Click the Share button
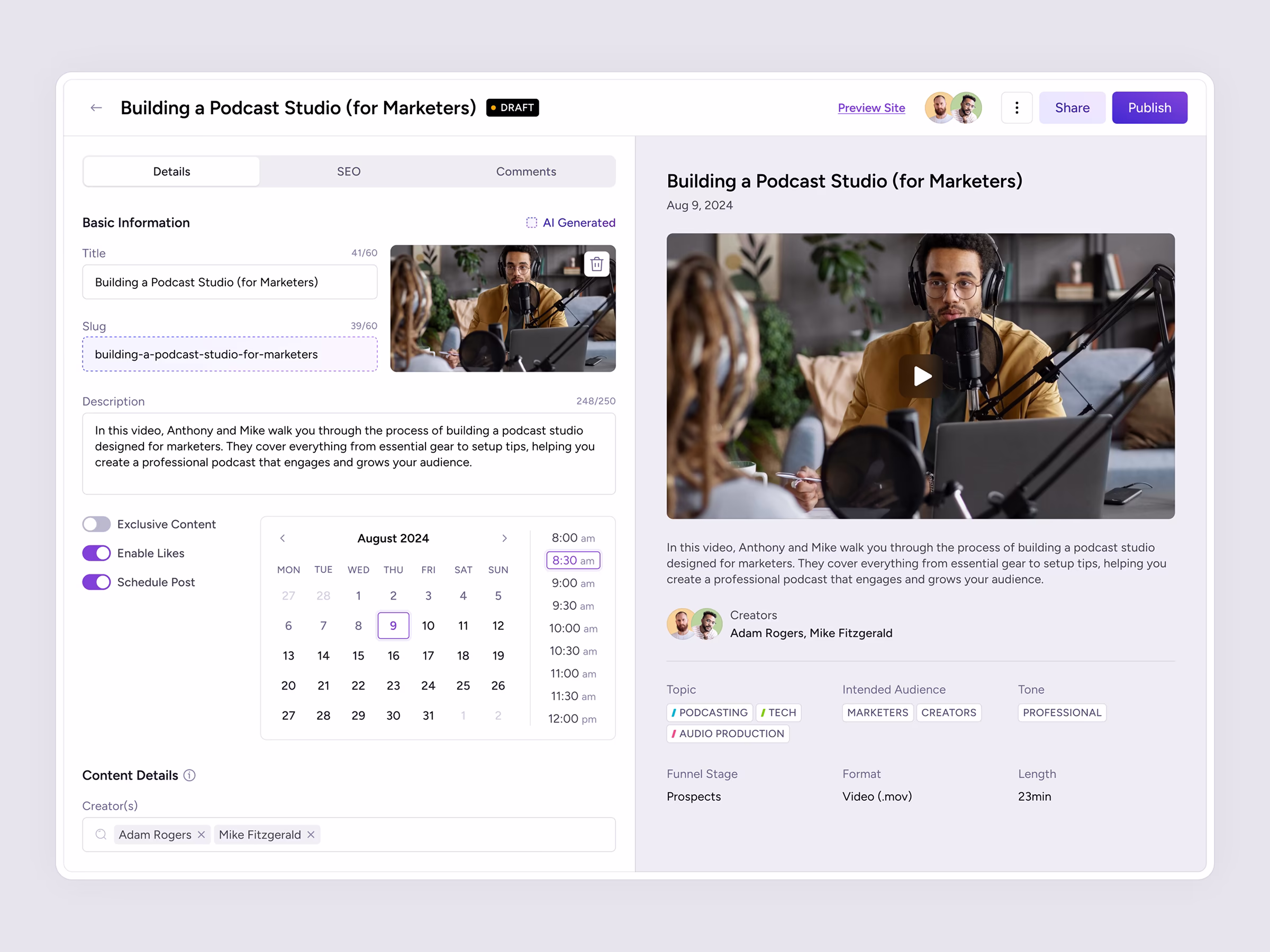The height and width of the screenshot is (952, 1270). pos(1072,108)
